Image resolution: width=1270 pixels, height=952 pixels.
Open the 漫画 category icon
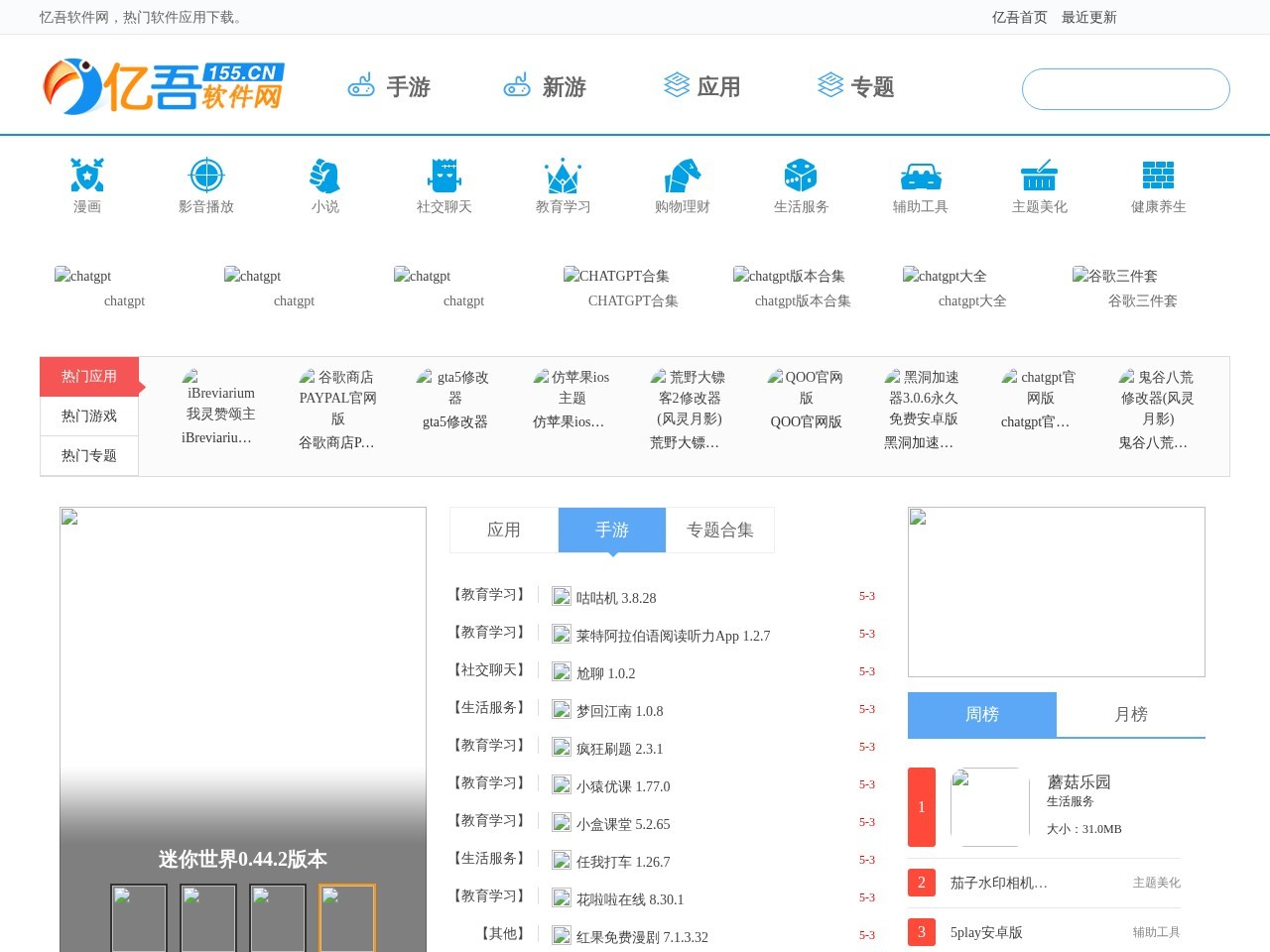[87, 176]
